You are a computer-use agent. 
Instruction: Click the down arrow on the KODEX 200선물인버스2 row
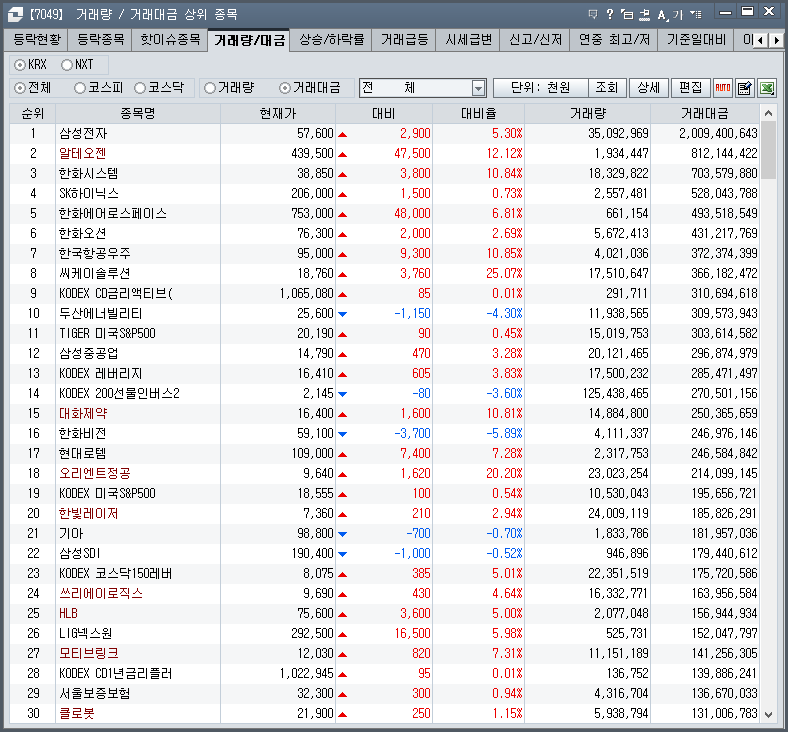click(x=343, y=394)
